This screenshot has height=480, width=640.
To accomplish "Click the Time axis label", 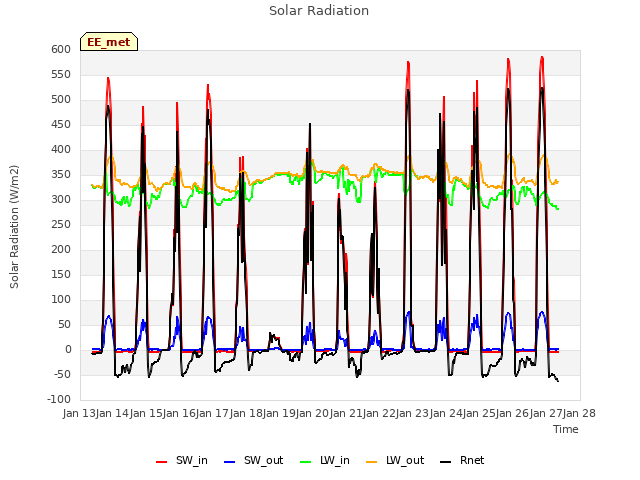I will tap(566, 429).
